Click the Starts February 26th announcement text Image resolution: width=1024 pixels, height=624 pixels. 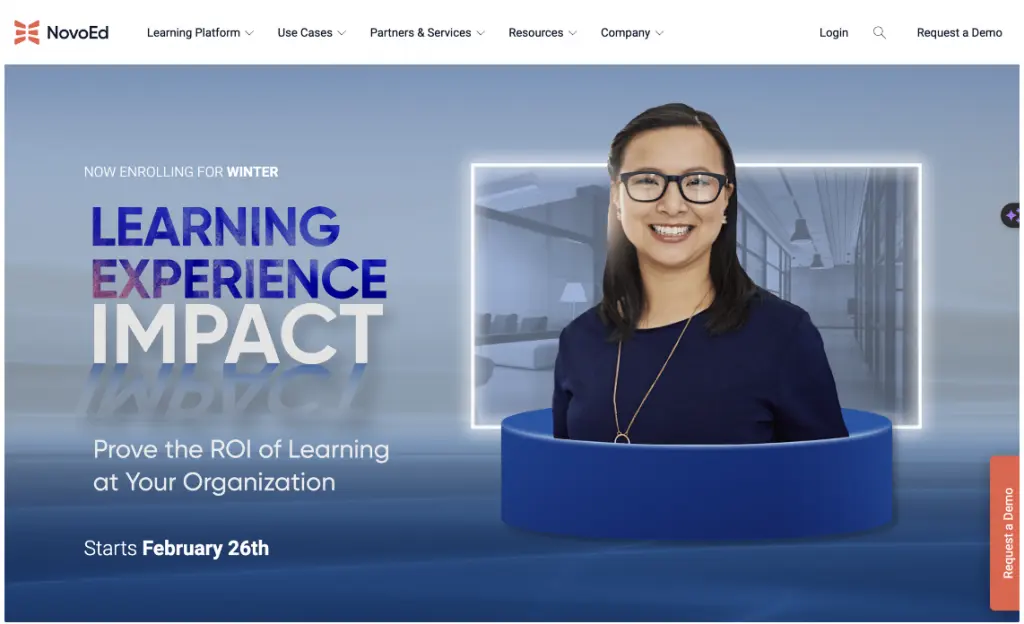click(x=176, y=548)
